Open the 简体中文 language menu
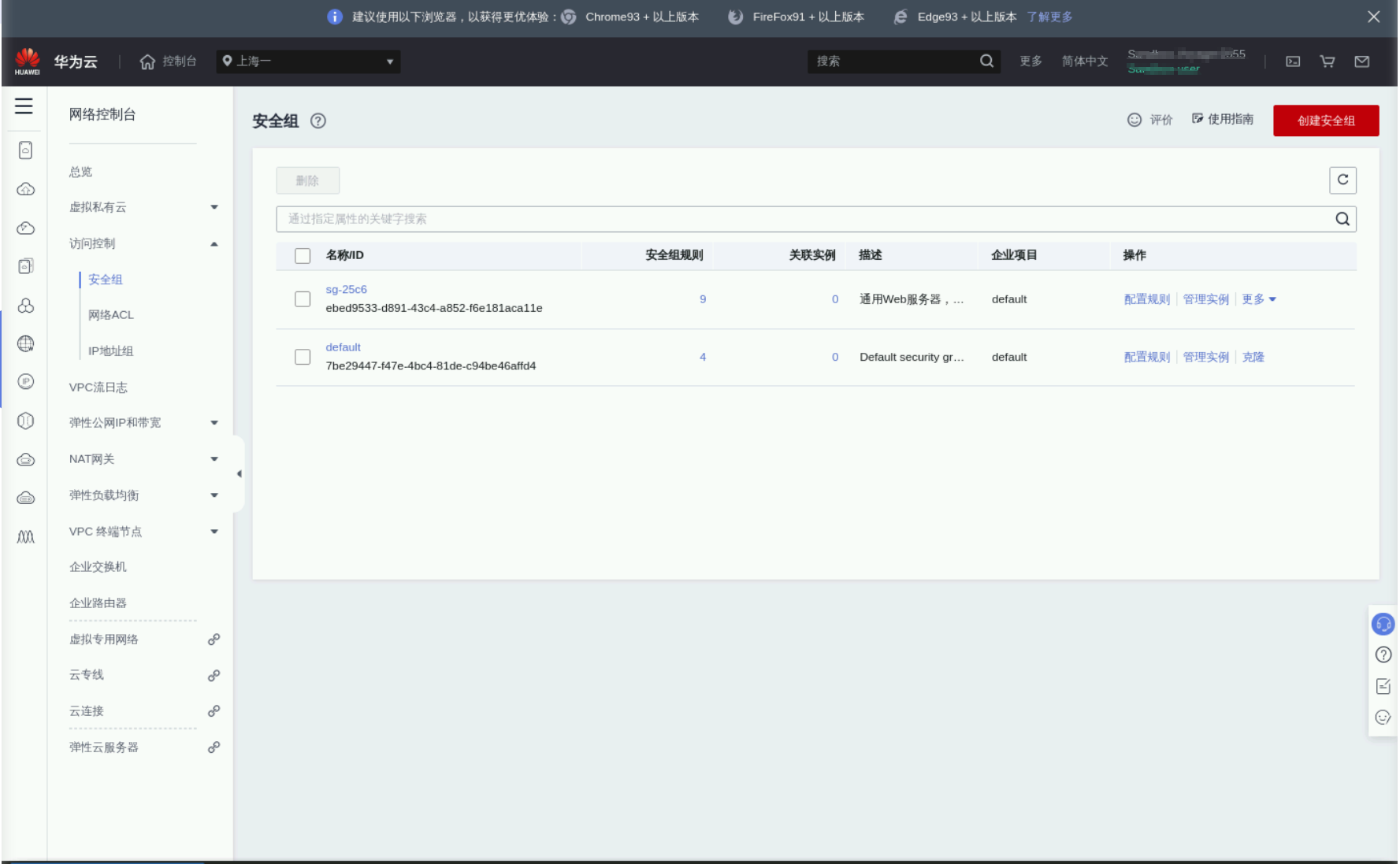Screen dimensions: 1400x864 point(1085,61)
